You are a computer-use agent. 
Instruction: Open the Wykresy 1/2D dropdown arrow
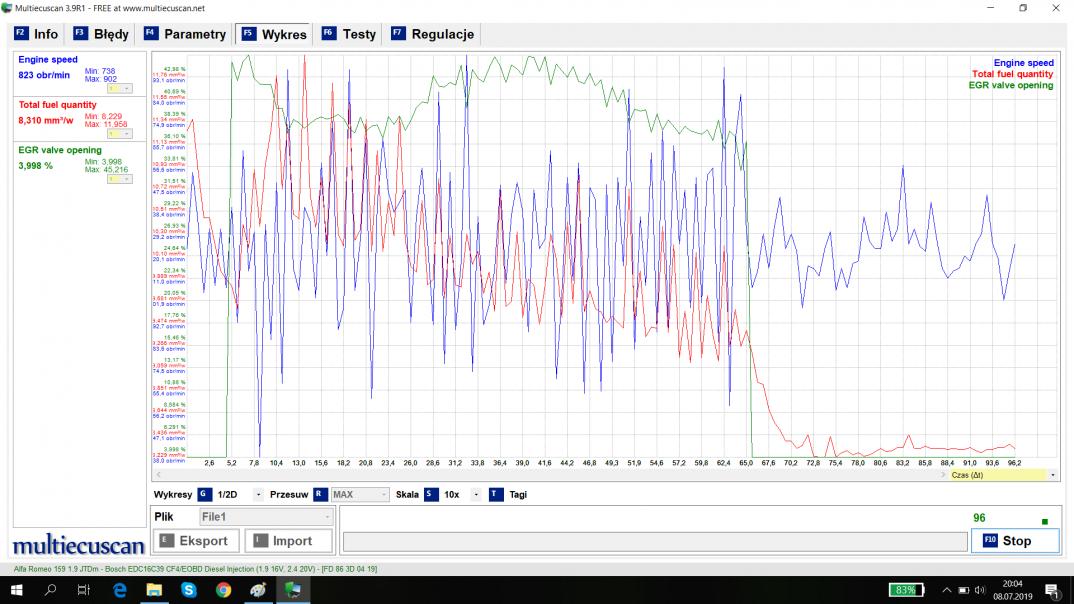coord(258,494)
